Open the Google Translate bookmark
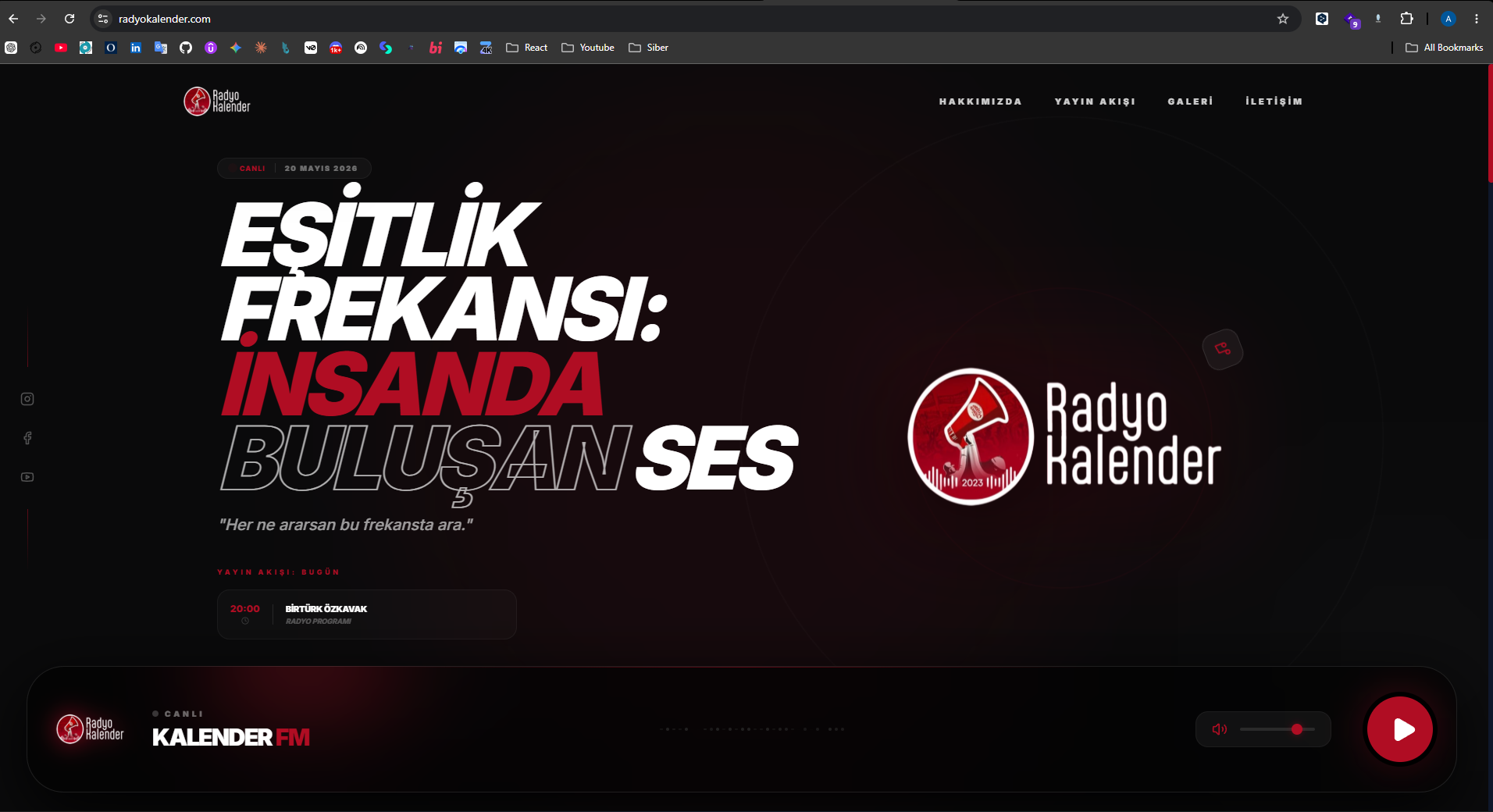The height and width of the screenshot is (812, 1493). (161, 48)
